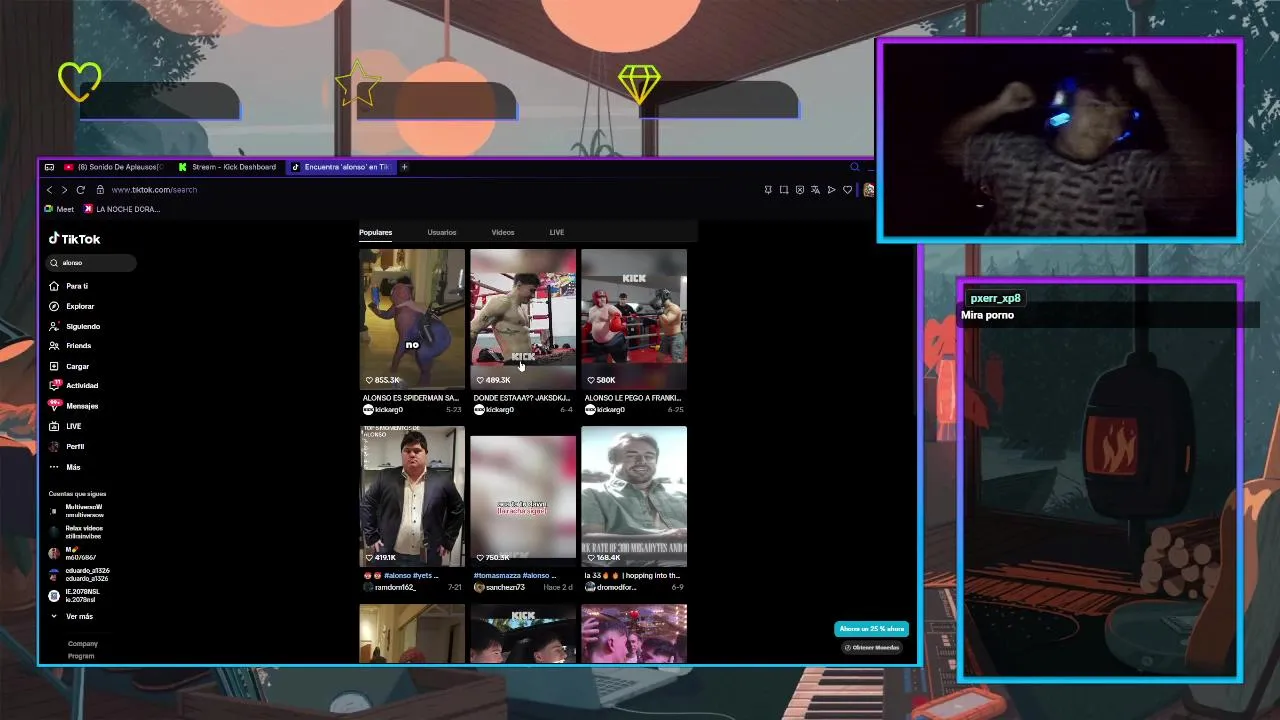Viewport: 1280px width, 720px height.
Task: Switch to the Videos results tab
Action: 503,232
